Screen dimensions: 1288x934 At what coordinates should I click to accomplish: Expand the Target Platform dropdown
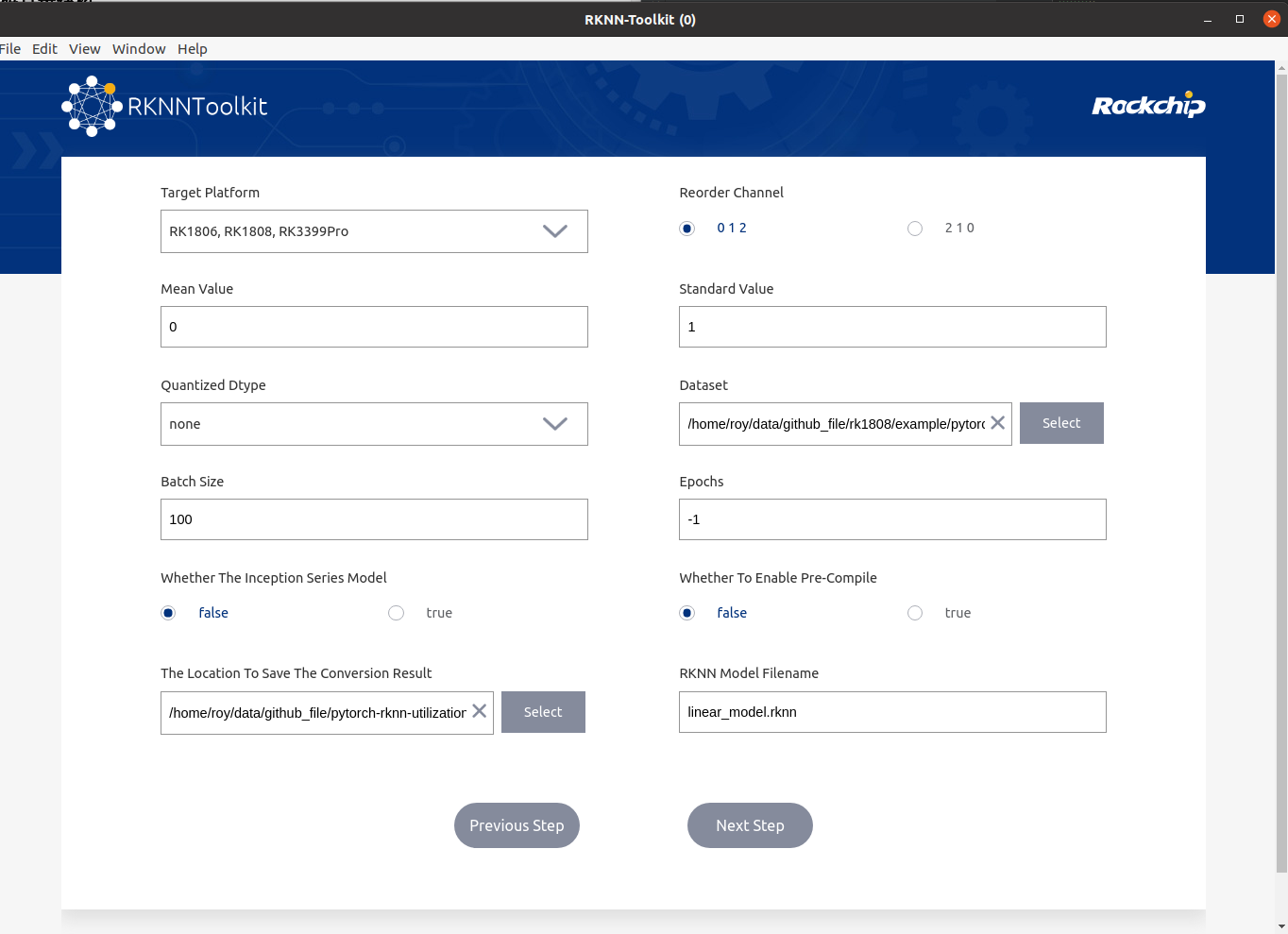click(374, 231)
